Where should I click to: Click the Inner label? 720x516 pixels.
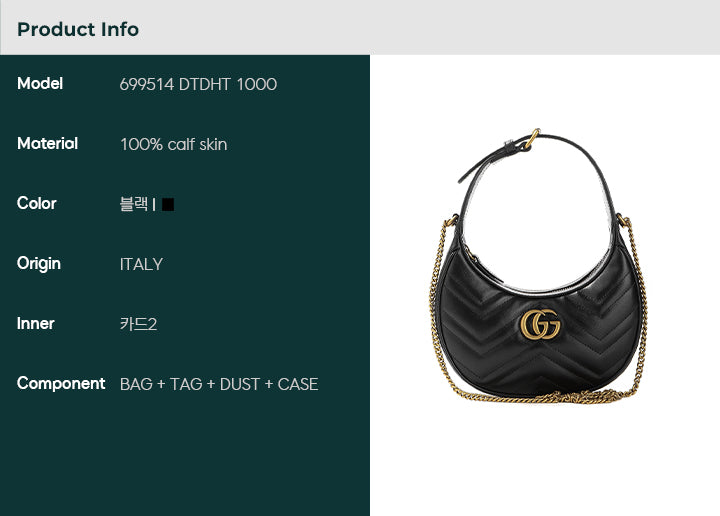tap(36, 324)
